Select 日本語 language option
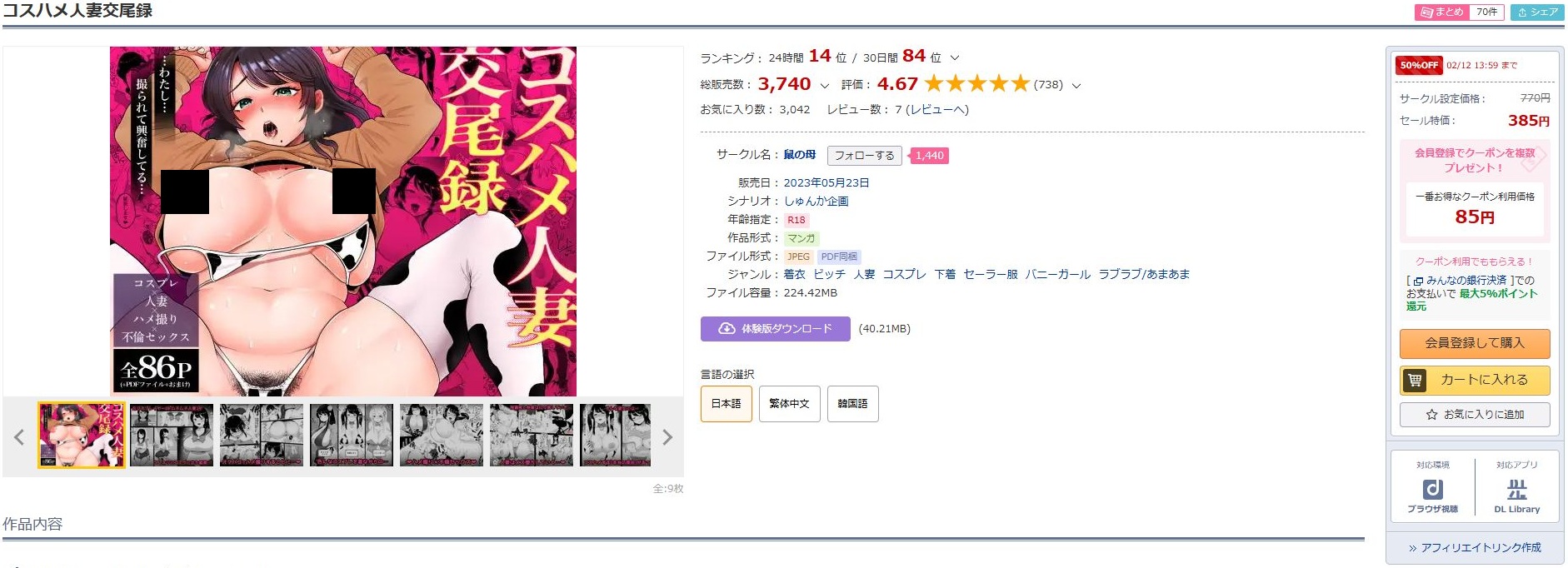The image size is (1568, 568). coord(726,404)
